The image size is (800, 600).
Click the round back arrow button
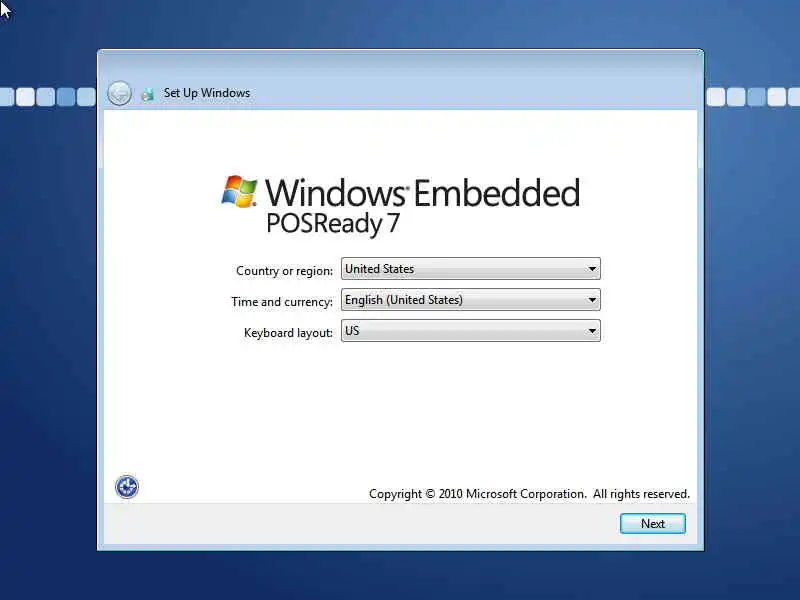119,93
